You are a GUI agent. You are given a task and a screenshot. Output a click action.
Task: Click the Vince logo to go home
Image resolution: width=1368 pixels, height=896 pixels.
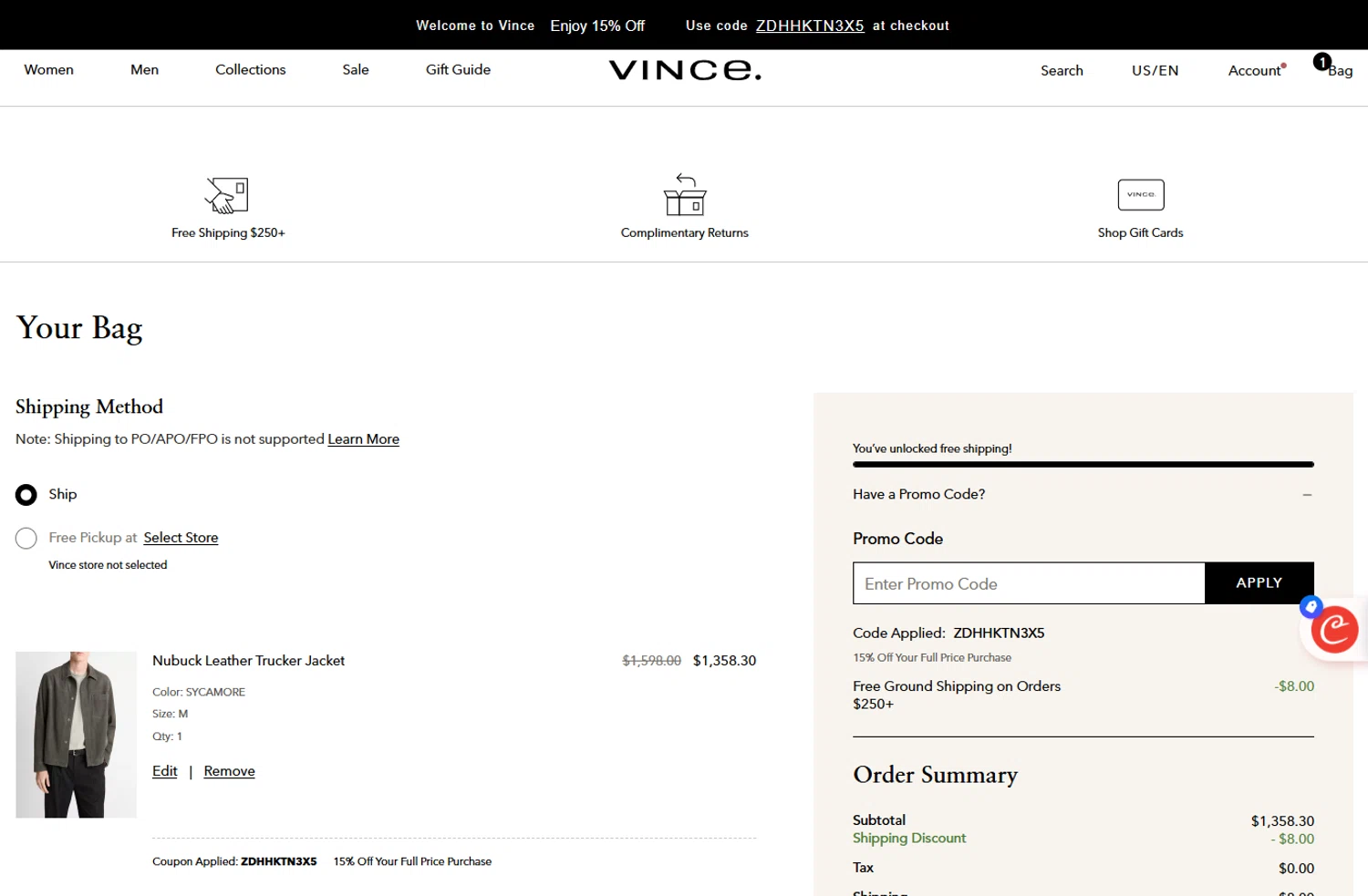pyautogui.click(x=685, y=70)
